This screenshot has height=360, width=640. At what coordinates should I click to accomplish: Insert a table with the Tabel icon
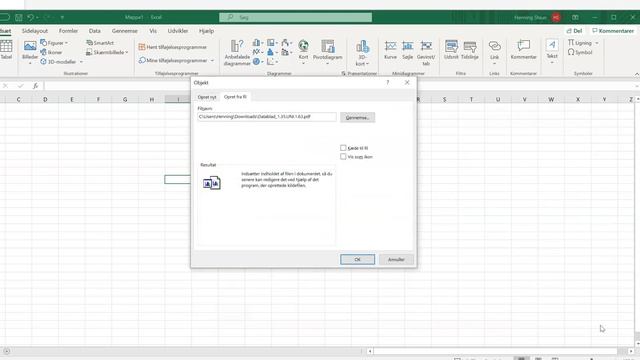[x=6, y=50]
